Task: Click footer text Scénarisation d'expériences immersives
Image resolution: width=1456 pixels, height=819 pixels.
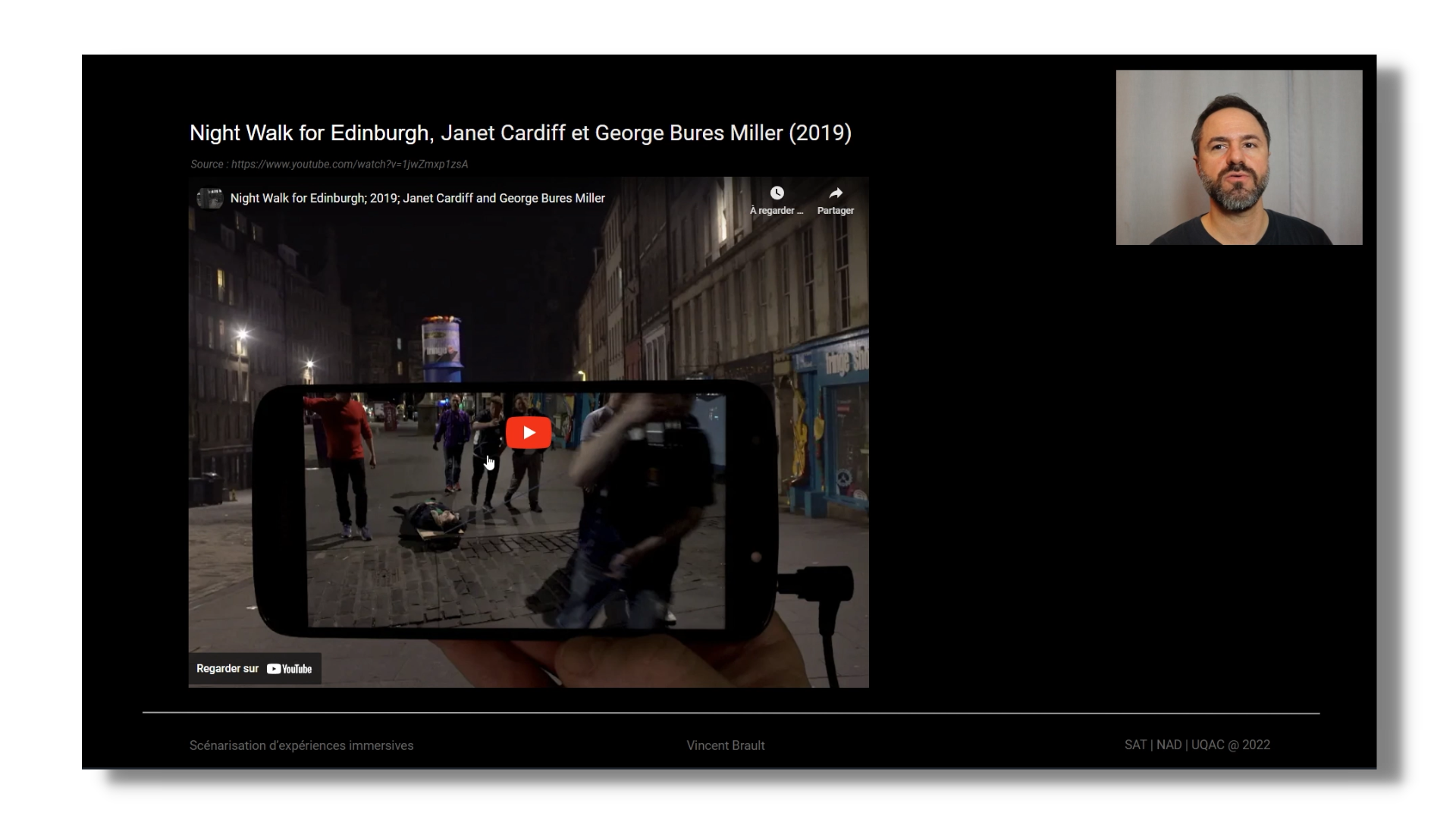Action: pyautogui.click(x=301, y=745)
